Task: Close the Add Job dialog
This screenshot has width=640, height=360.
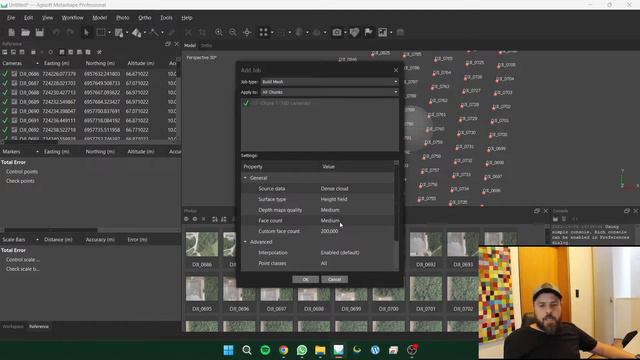Action: point(396,70)
